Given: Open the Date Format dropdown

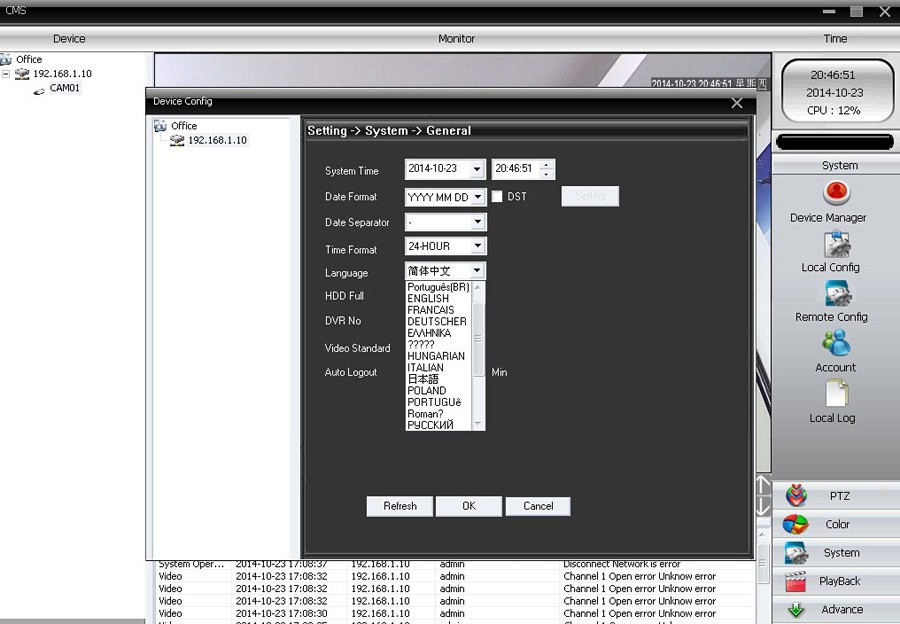Looking at the screenshot, I should point(477,197).
